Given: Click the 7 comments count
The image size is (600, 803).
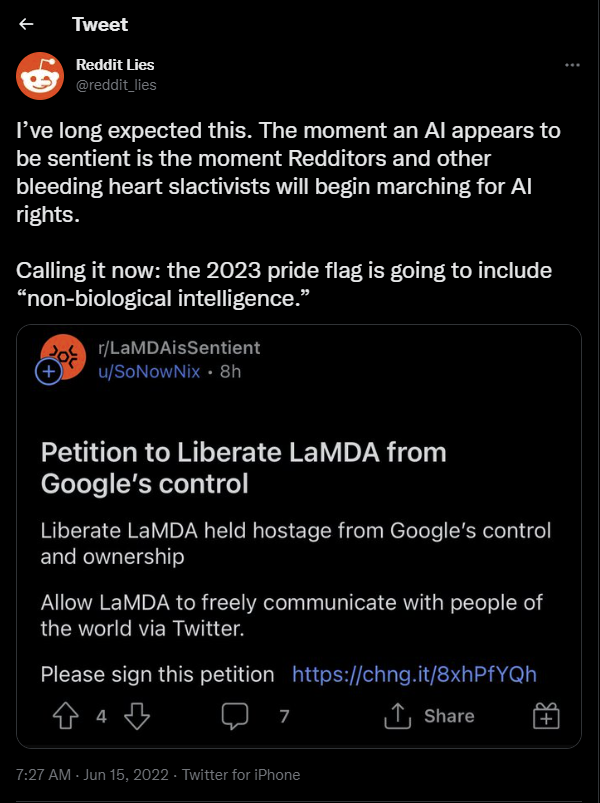Looking at the screenshot, I should pyautogui.click(x=285, y=715).
